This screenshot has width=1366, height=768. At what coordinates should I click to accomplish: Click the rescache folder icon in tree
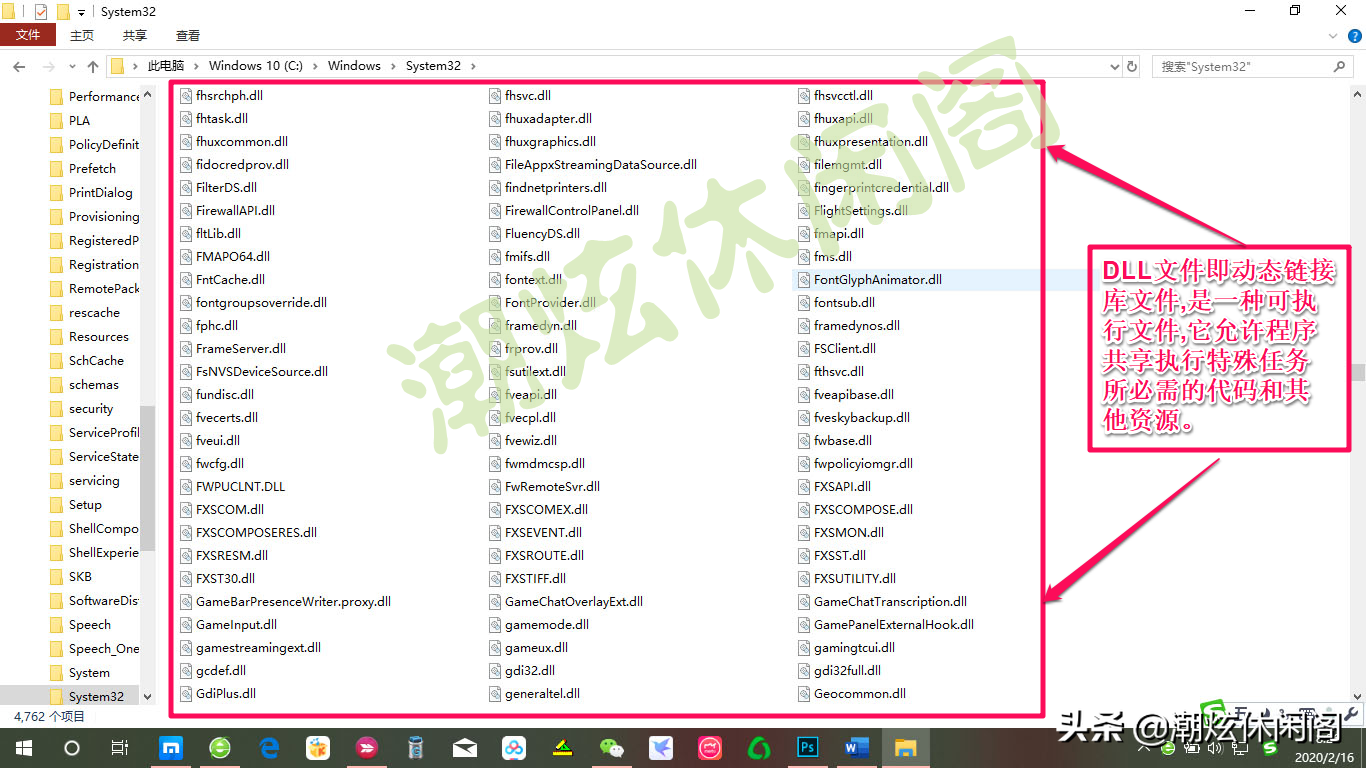click(x=56, y=312)
